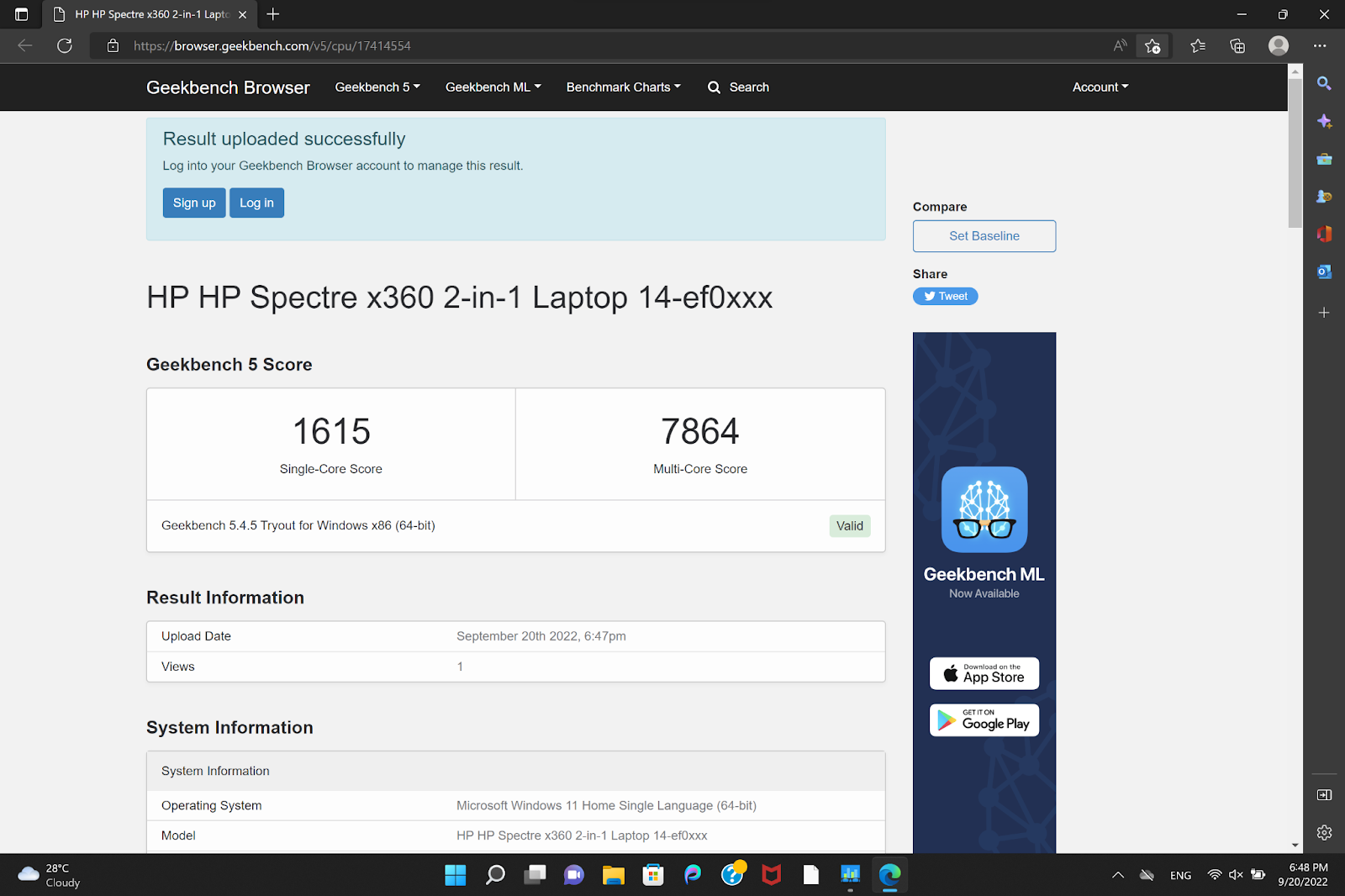Open Edge sidebar search icon

point(1324,83)
